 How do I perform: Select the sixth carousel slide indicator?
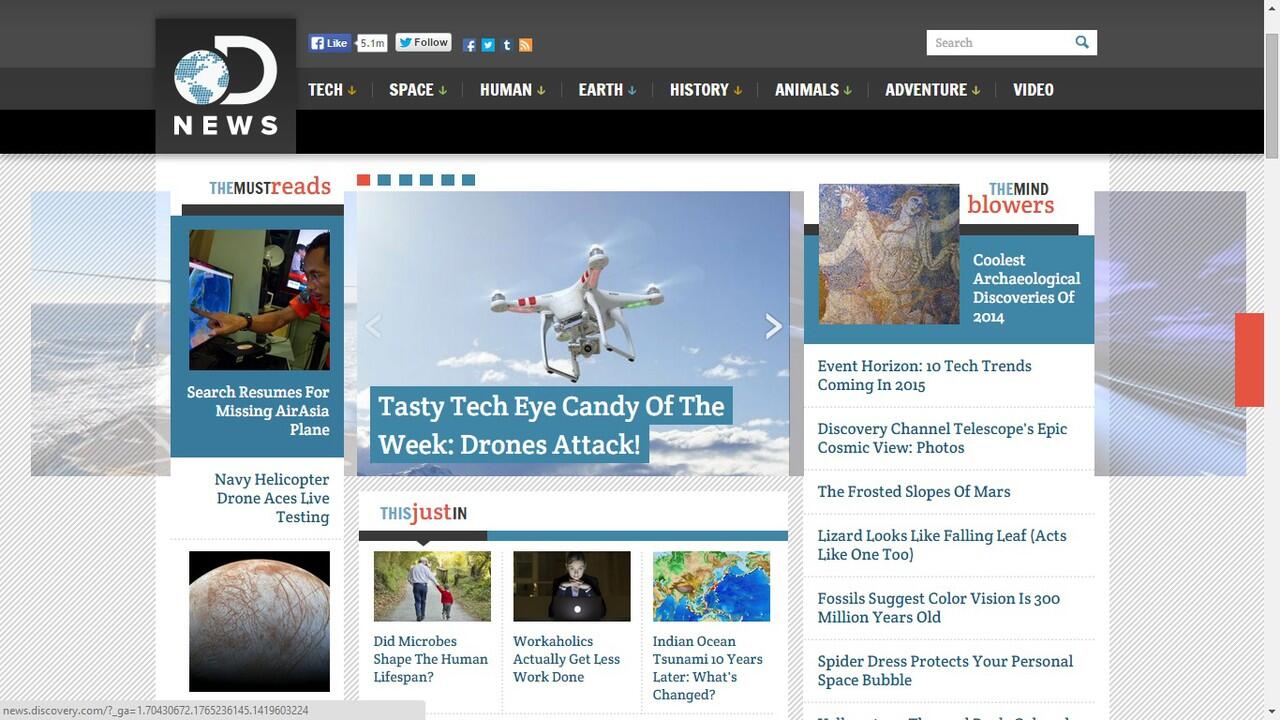coord(468,180)
